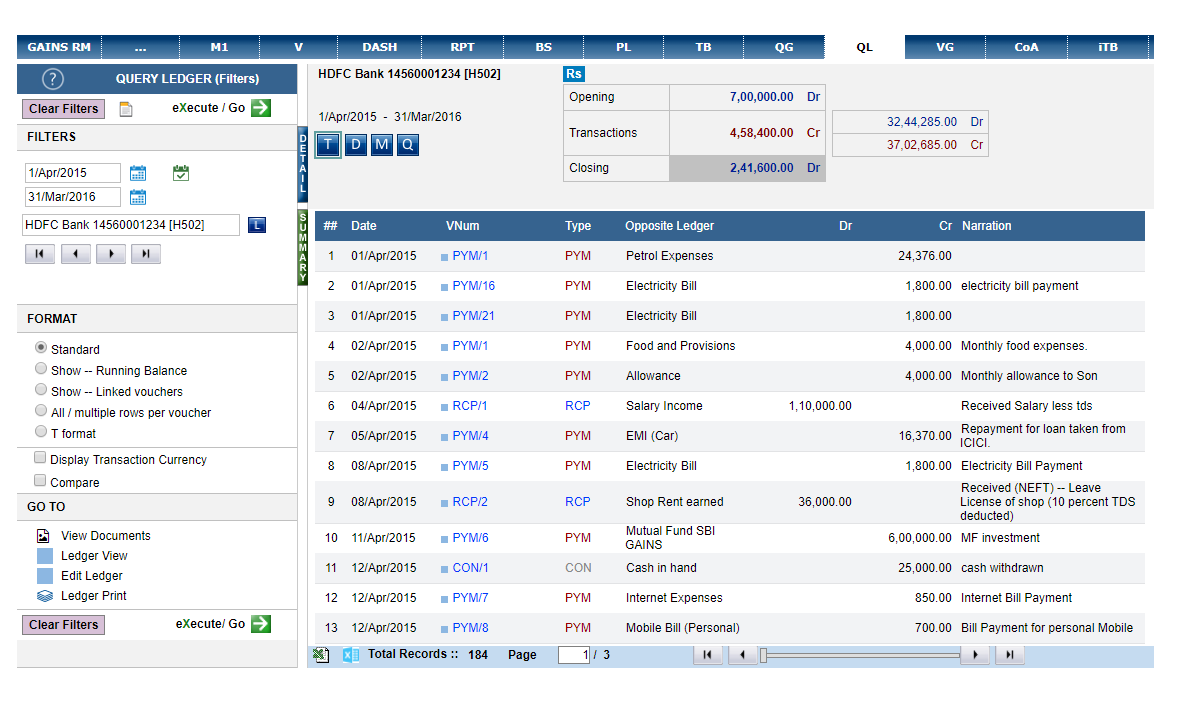Click the Ledger View icon
The height and width of the screenshot is (705, 1179).
click(45, 556)
